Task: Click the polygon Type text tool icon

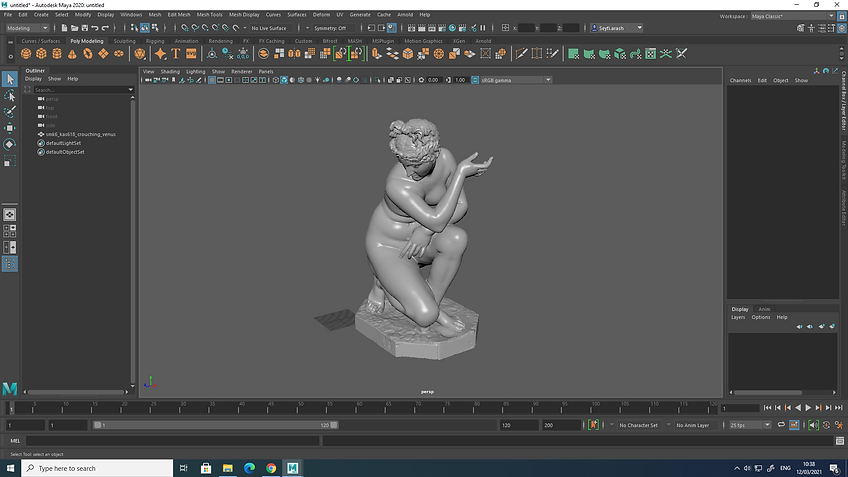Action: (x=176, y=54)
